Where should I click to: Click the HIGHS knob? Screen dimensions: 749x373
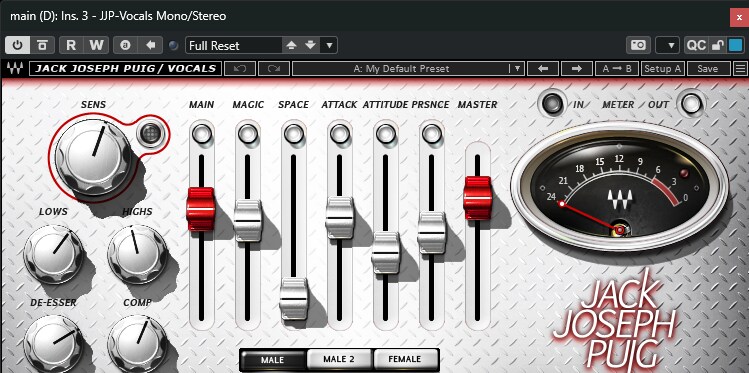pyautogui.click(x=138, y=254)
